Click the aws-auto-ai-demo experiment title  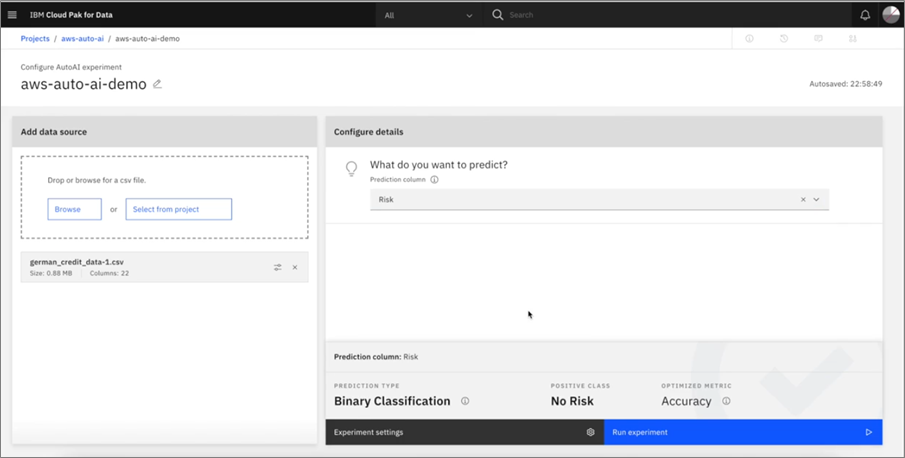(x=84, y=84)
